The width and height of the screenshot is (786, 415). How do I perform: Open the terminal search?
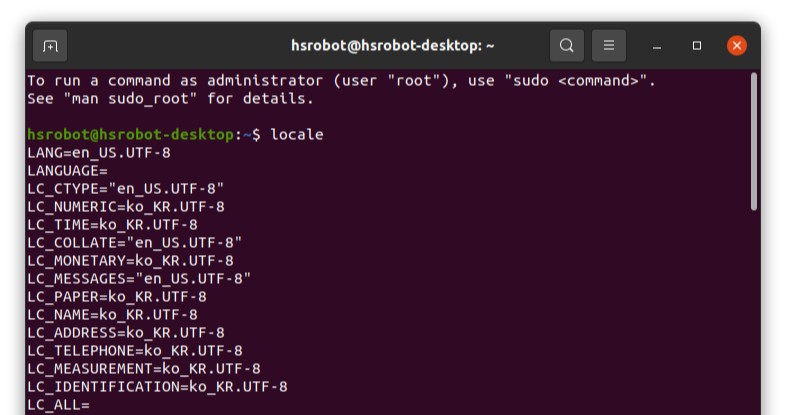pyautogui.click(x=566, y=46)
